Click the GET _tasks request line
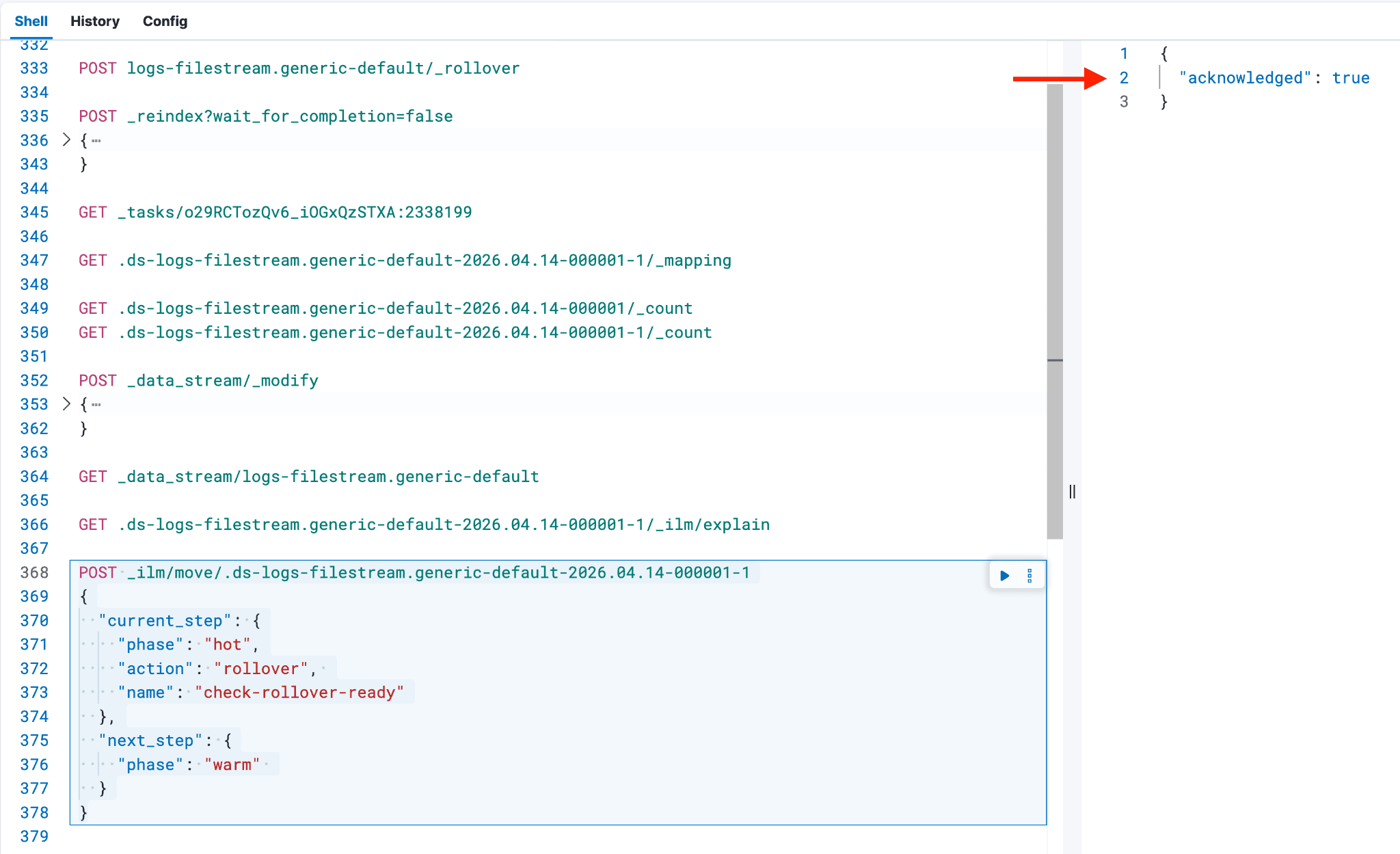Screen dimensions: 1400x854 tap(275, 212)
